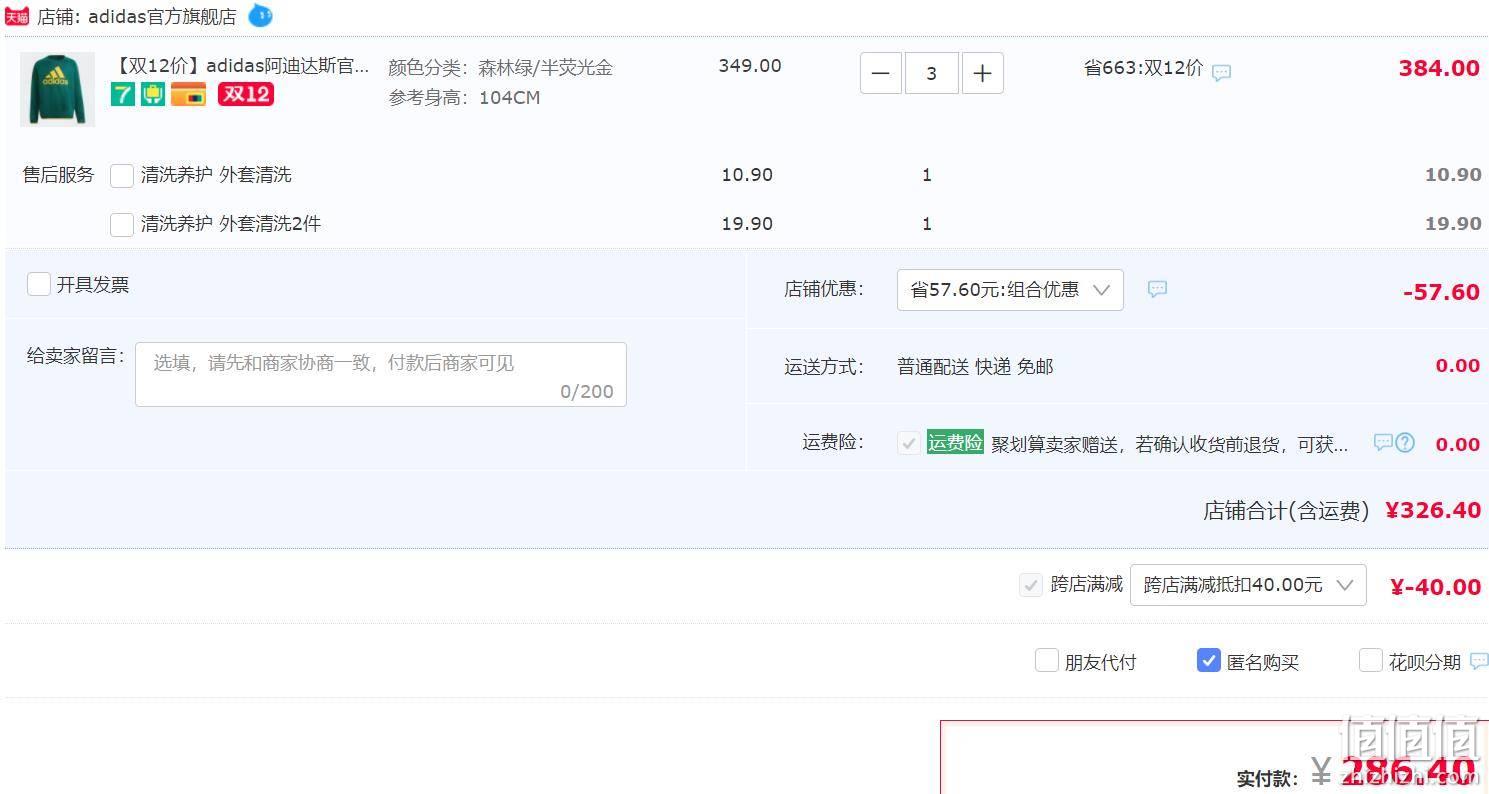
Task: Click the 10.90 price of 外套清洗
Action: click(x=747, y=175)
